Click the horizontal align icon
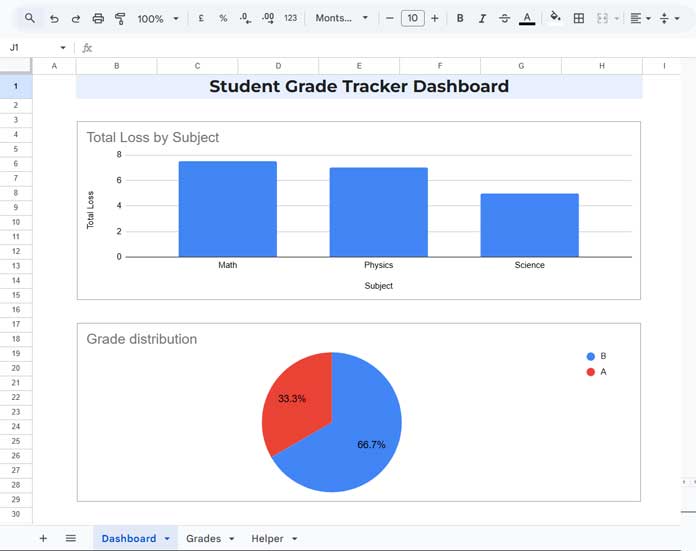The image size is (696, 551). (x=636, y=18)
